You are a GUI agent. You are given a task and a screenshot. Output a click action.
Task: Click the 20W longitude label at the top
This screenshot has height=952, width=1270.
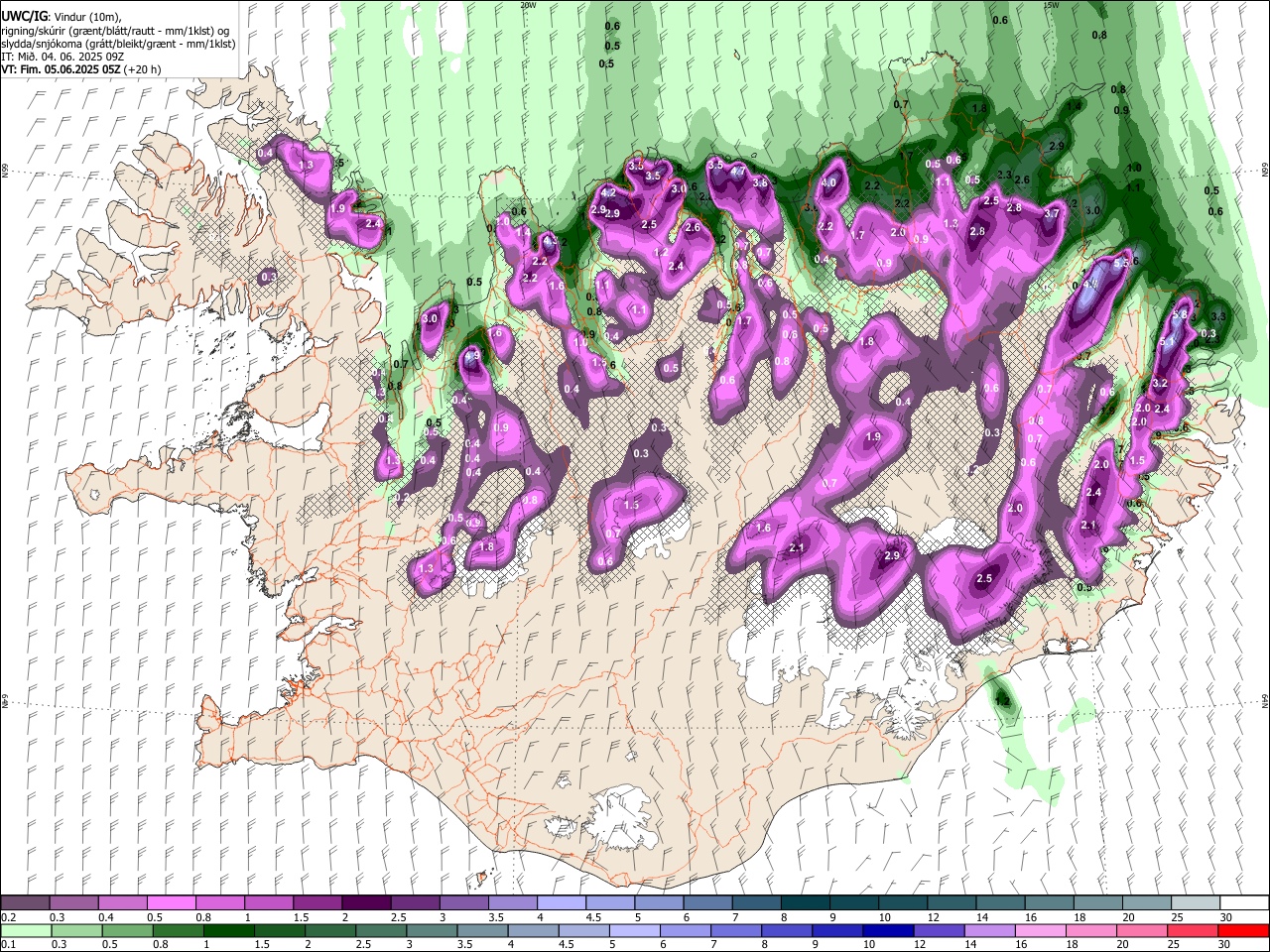[528, 5]
